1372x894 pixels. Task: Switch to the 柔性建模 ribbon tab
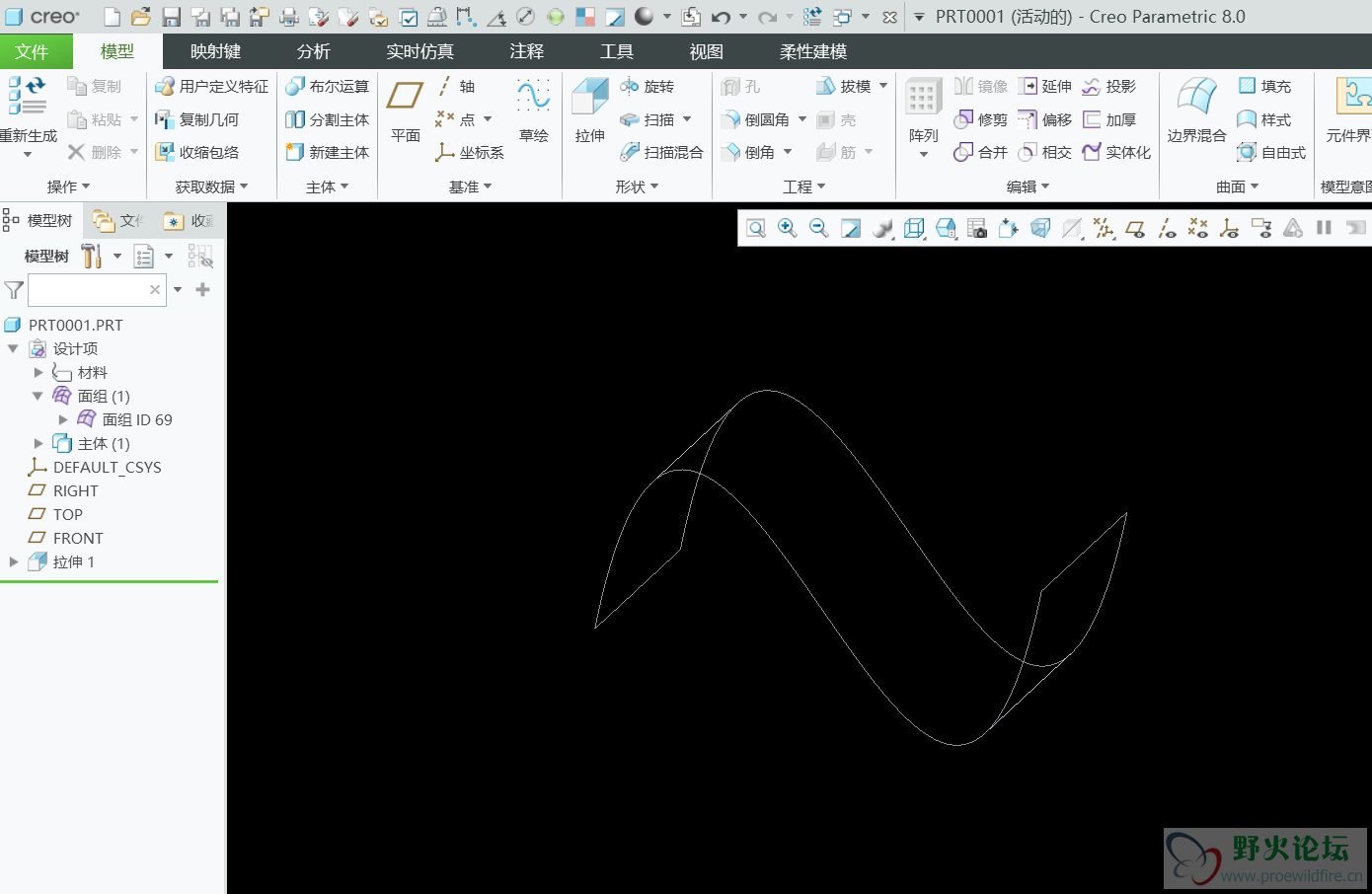click(813, 51)
